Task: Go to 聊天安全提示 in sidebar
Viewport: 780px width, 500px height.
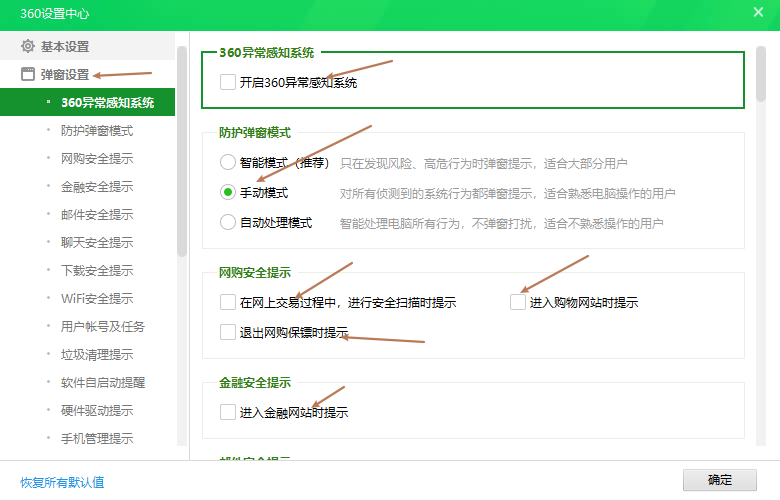Action: coord(97,242)
